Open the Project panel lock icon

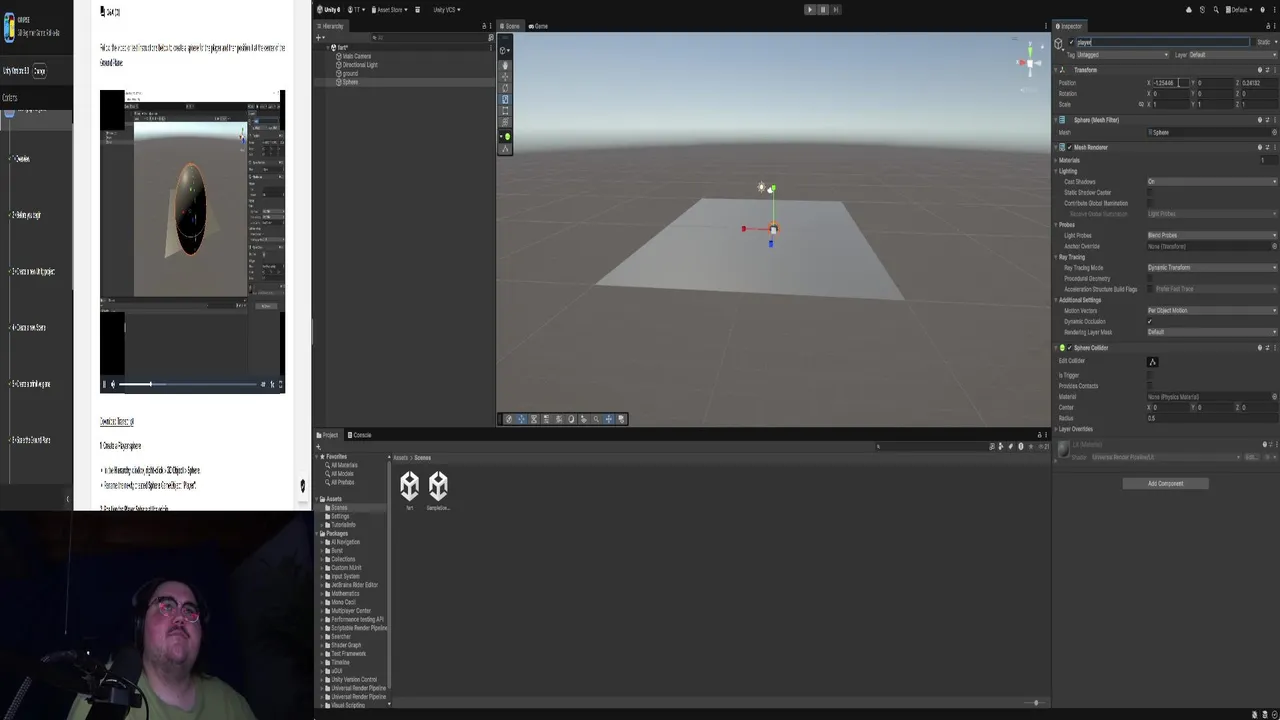click(1039, 435)
